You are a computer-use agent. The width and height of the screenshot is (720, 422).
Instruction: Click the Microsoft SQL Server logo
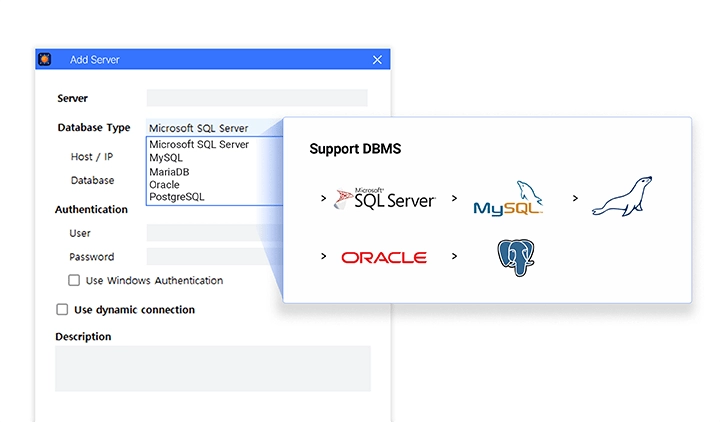(x=385, y=198)
